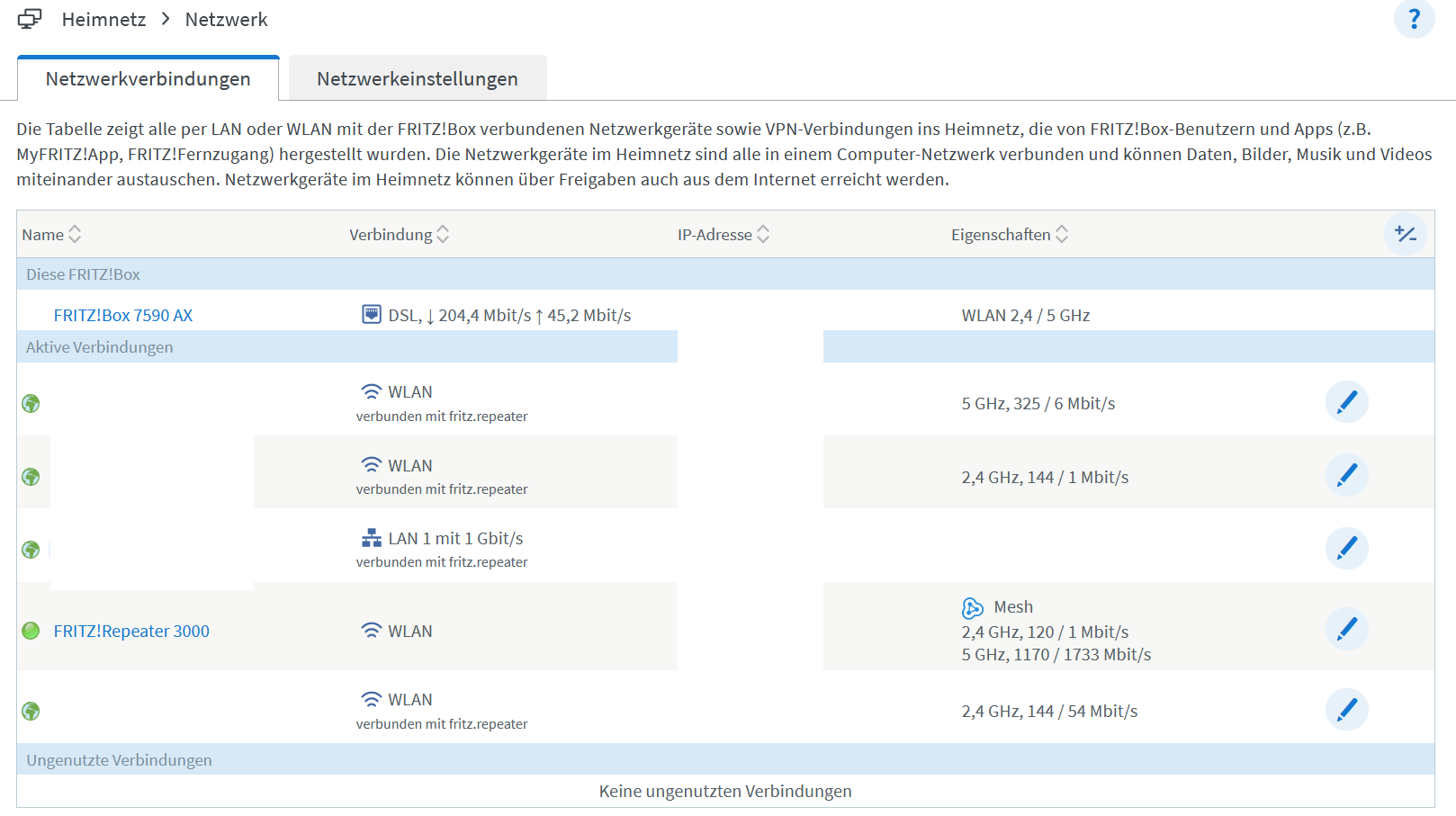Select 'Keine ungenutzten Verbindungen' text
Screen dimensions: 1456x816
coord(725,791)
